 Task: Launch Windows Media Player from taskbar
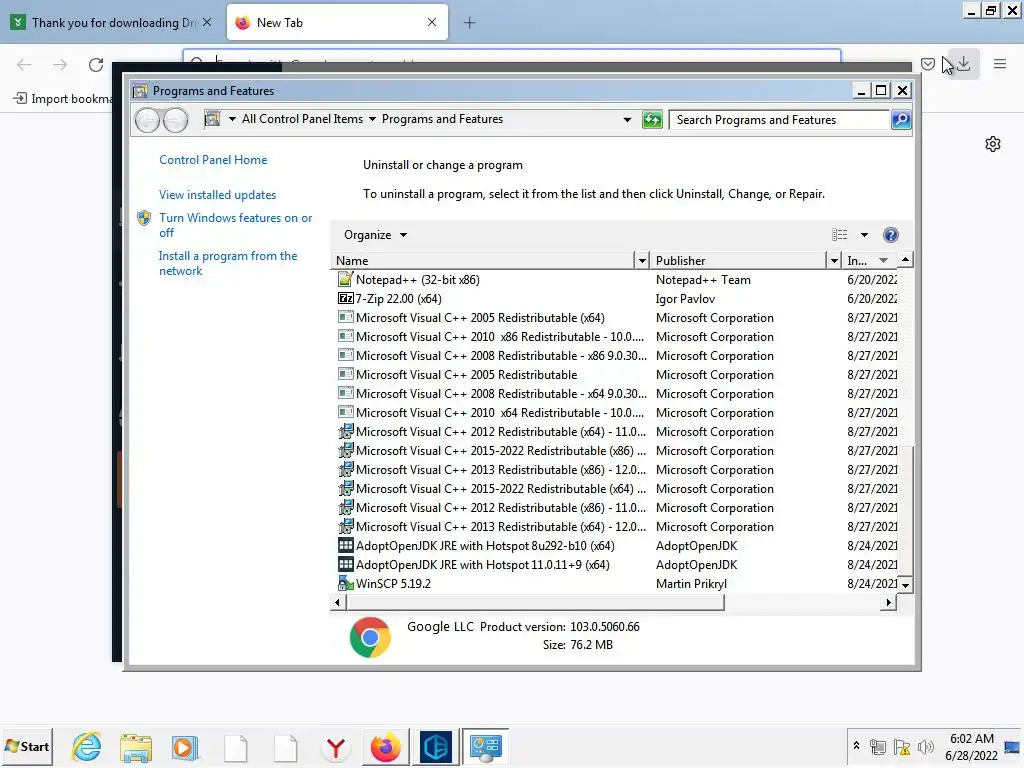pyautogui.click(x=185, y=746)
